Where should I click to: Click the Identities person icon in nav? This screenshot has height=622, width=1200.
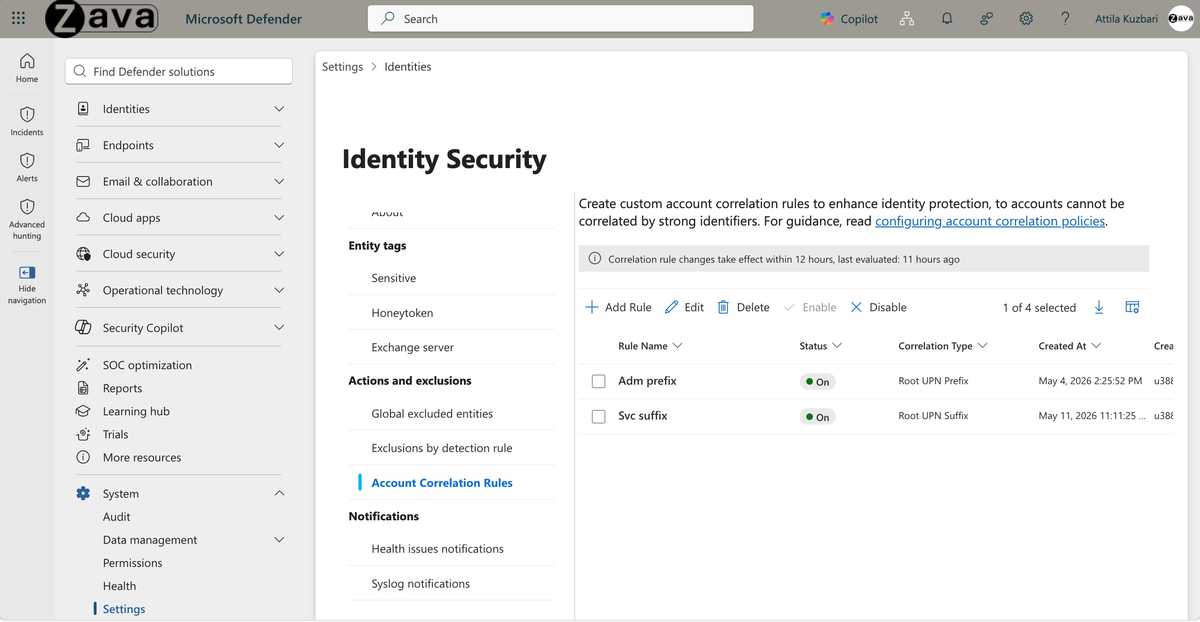pyautogui.click(x=84, y=109)
